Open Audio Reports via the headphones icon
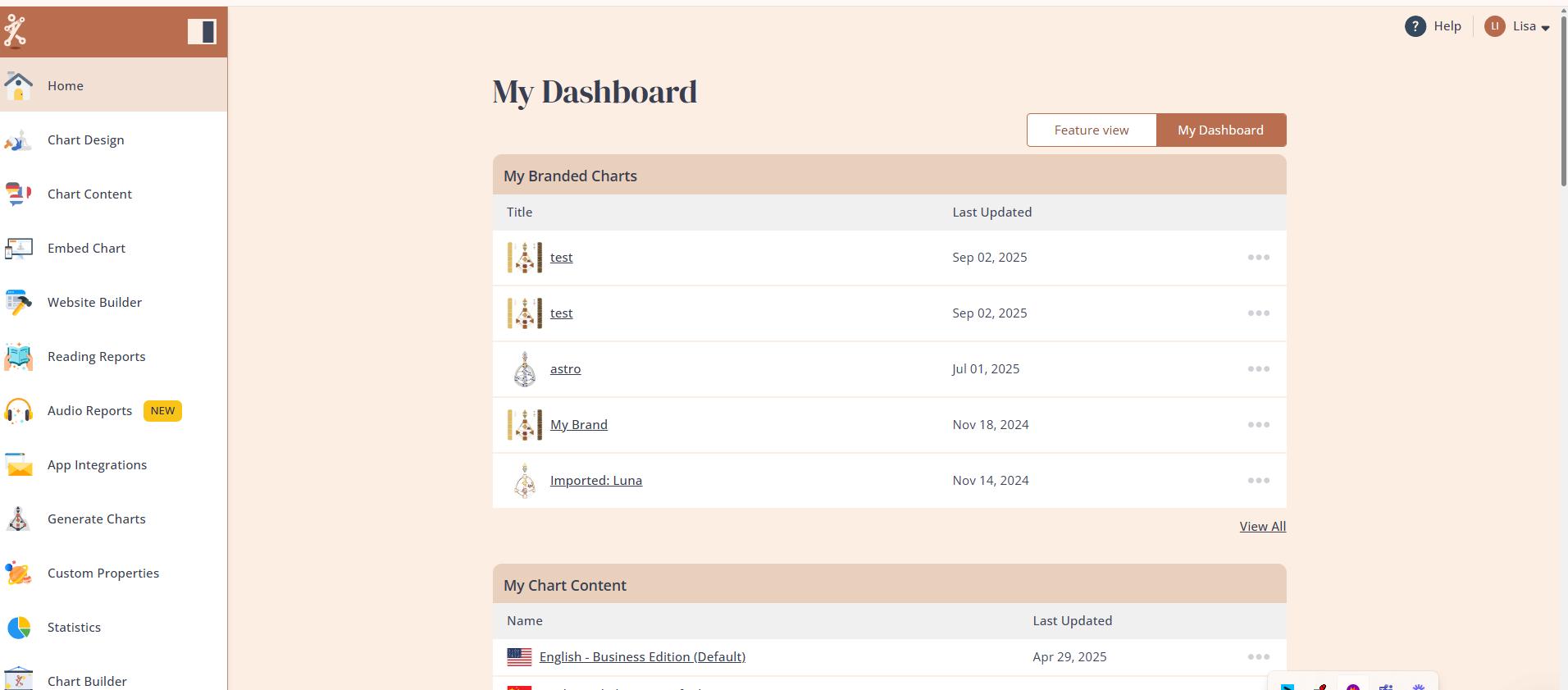This screenshot has width=1568, height=690. pos(18,411)
